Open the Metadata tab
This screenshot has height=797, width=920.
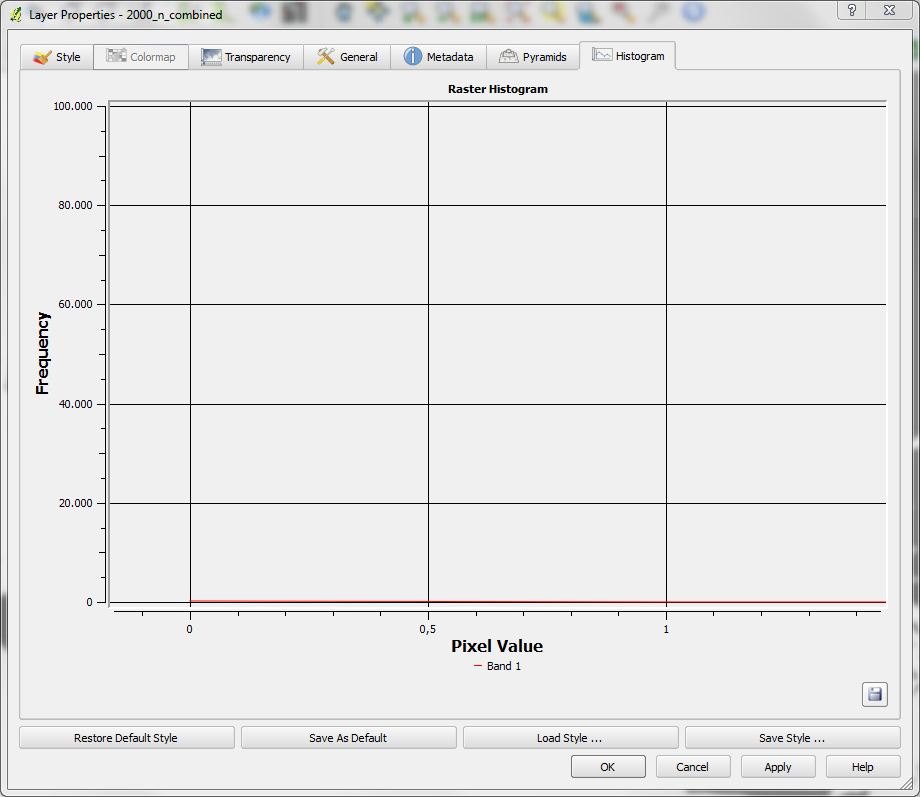(438, 57)
